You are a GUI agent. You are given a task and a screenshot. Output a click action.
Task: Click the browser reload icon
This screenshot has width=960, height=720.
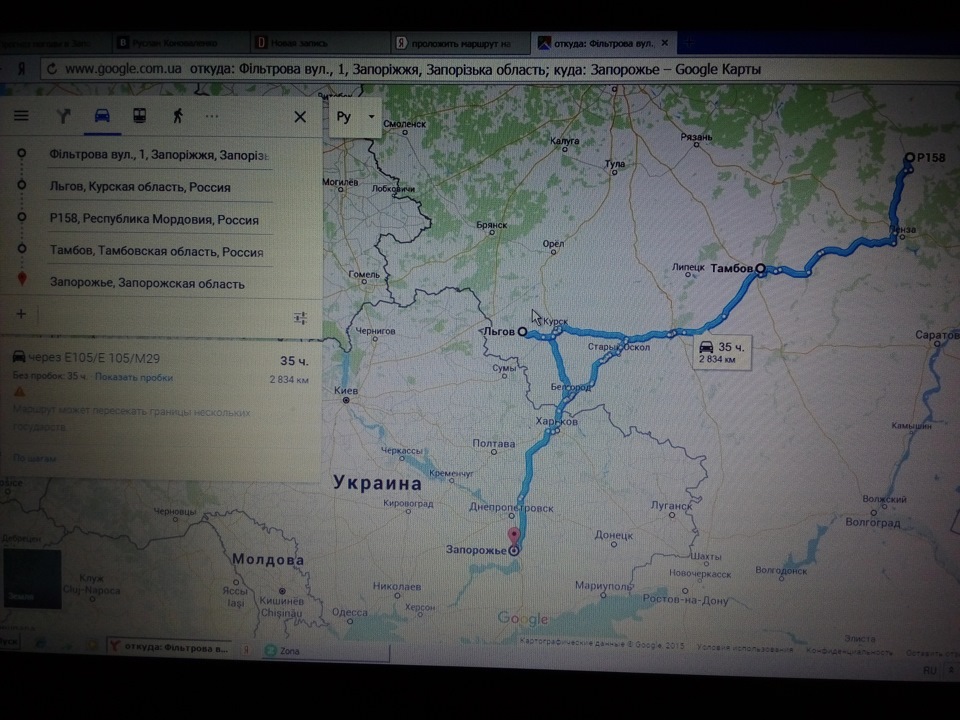coord(52,69)
